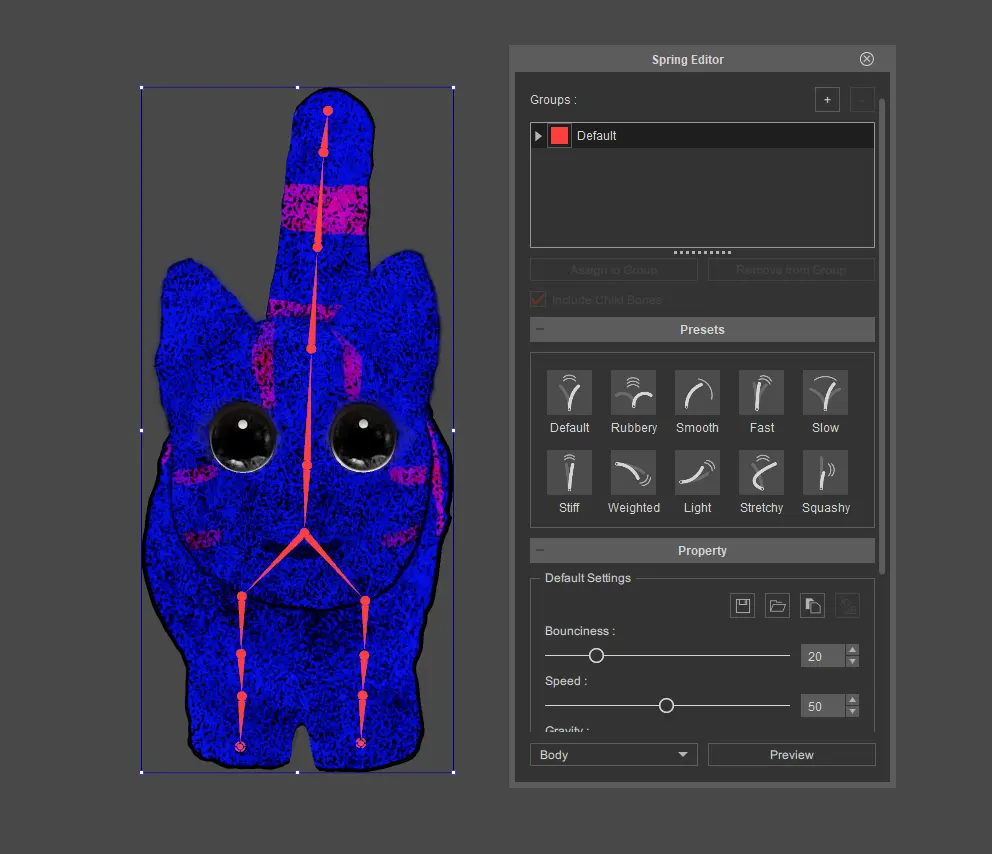This screenshot has width=992, height=854.
Task: Increase Bounciness with the up arrow
Action: pyautogui.click(x=852, y=650)
